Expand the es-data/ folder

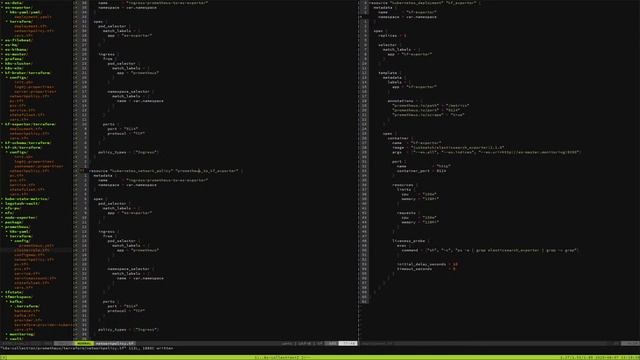(x=13, y=3)
